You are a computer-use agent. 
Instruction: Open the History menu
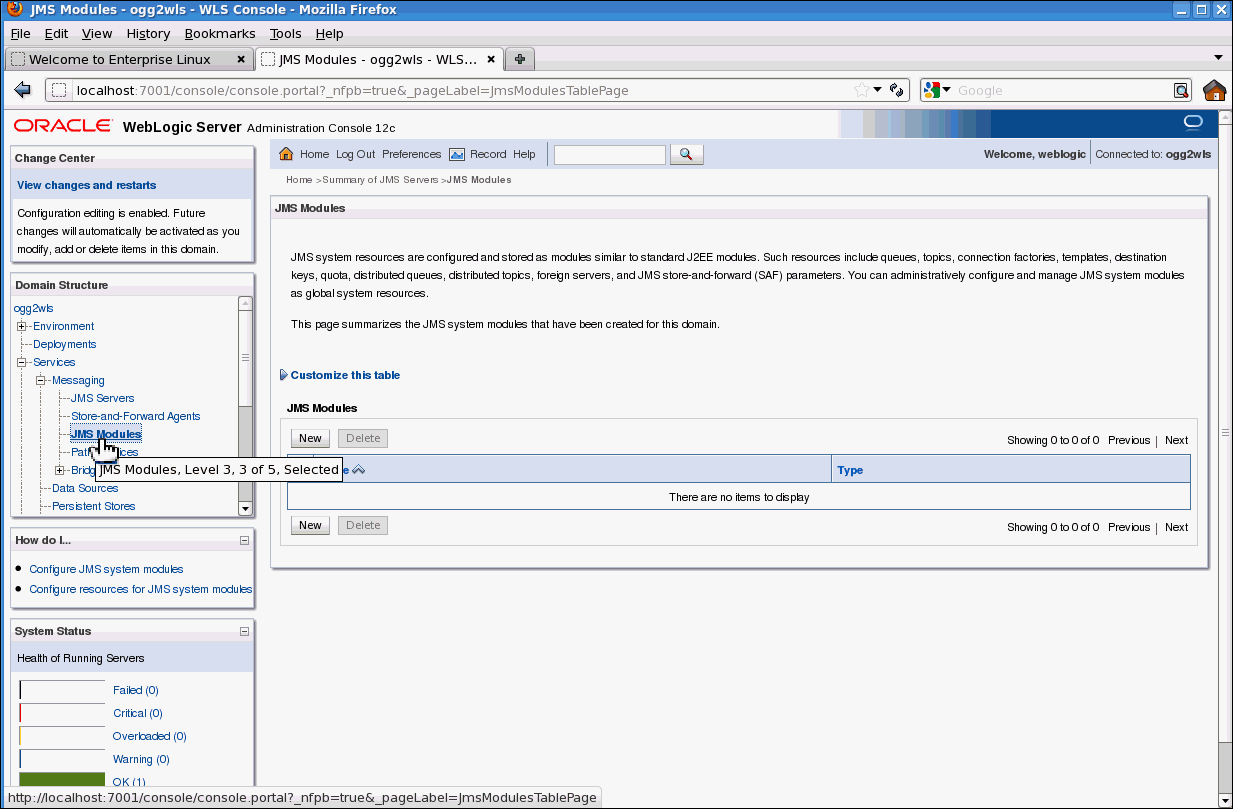click(x=148, y=33)
